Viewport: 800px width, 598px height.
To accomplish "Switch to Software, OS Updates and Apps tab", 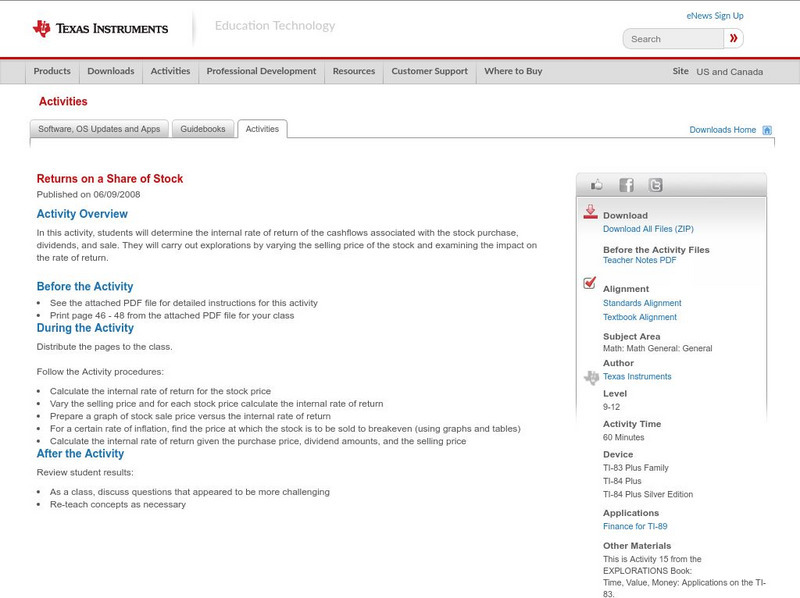I will point(99,129).
